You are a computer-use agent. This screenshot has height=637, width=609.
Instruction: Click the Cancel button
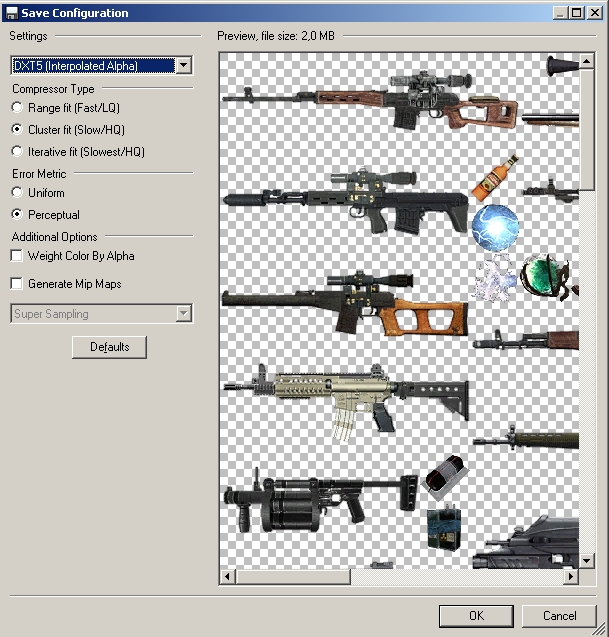(559, 616)
